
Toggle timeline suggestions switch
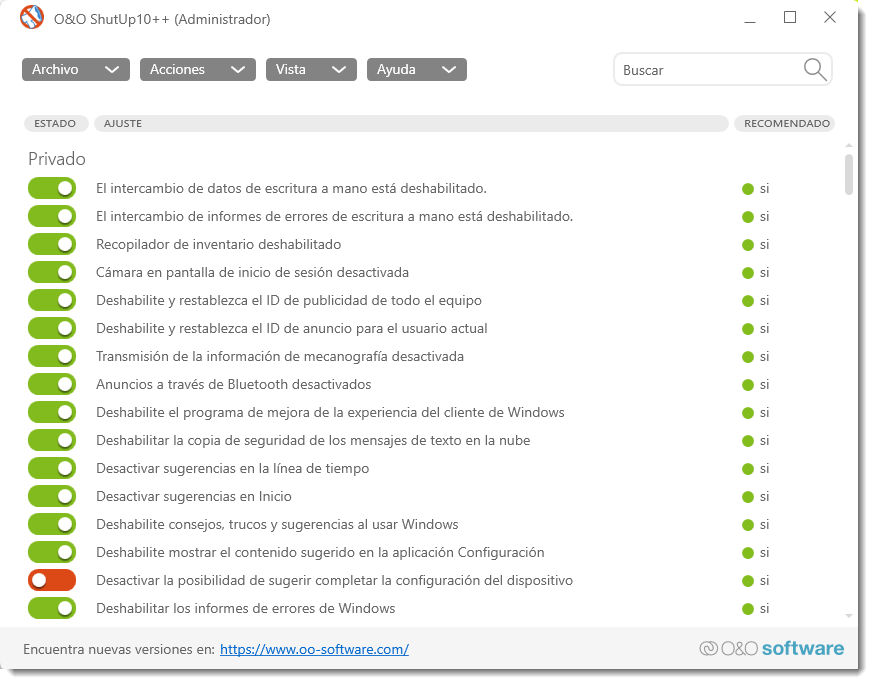(x=52, y=468)
